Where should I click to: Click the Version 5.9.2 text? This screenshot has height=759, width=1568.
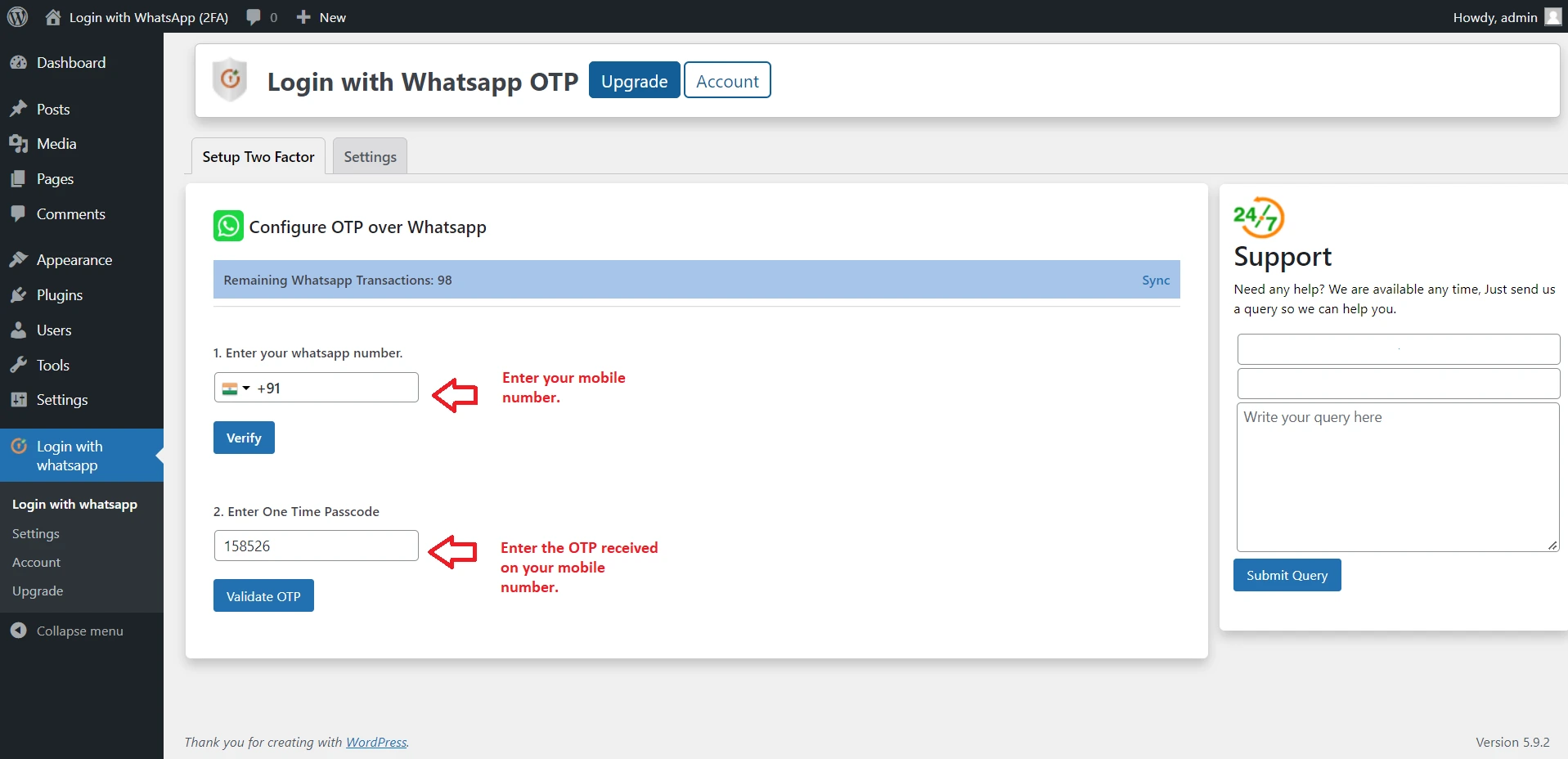click(x=1512, y=742)
